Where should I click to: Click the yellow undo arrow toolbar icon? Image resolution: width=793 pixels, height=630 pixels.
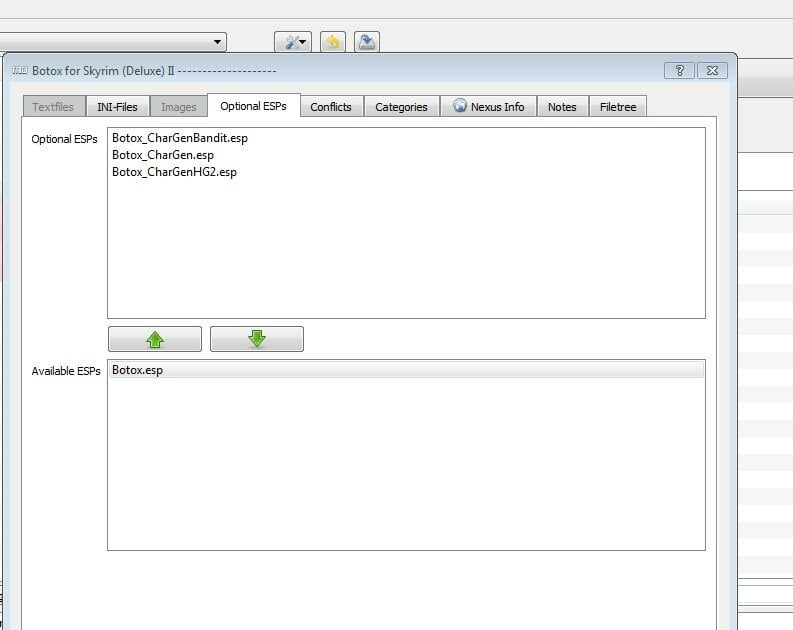(x=333, y=42)
